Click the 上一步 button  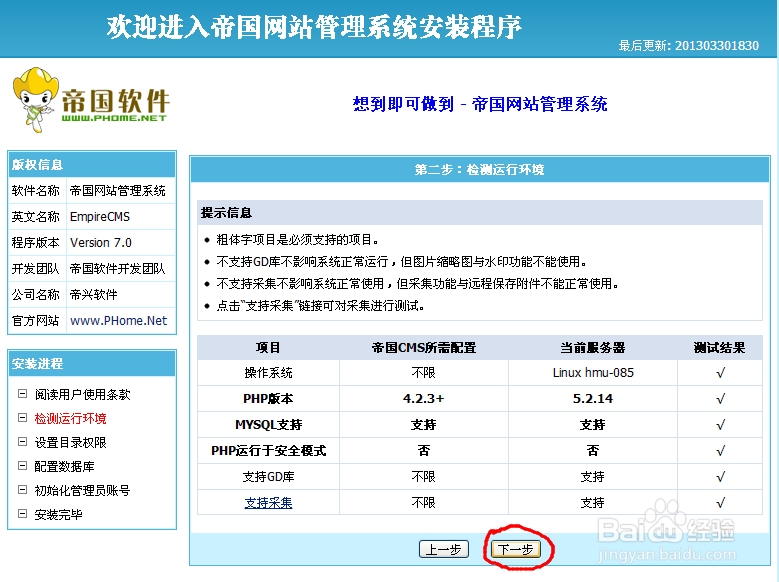(x=444, y=549)
